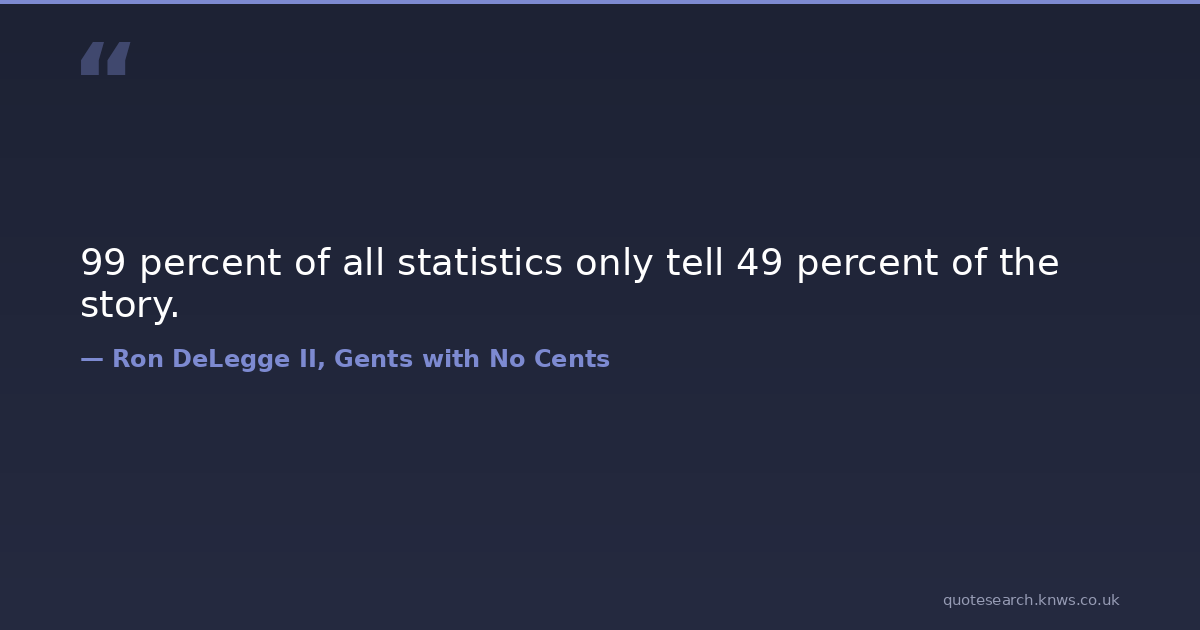
Task: Click the word "tell" in the quote
Action: click(697, 263)
